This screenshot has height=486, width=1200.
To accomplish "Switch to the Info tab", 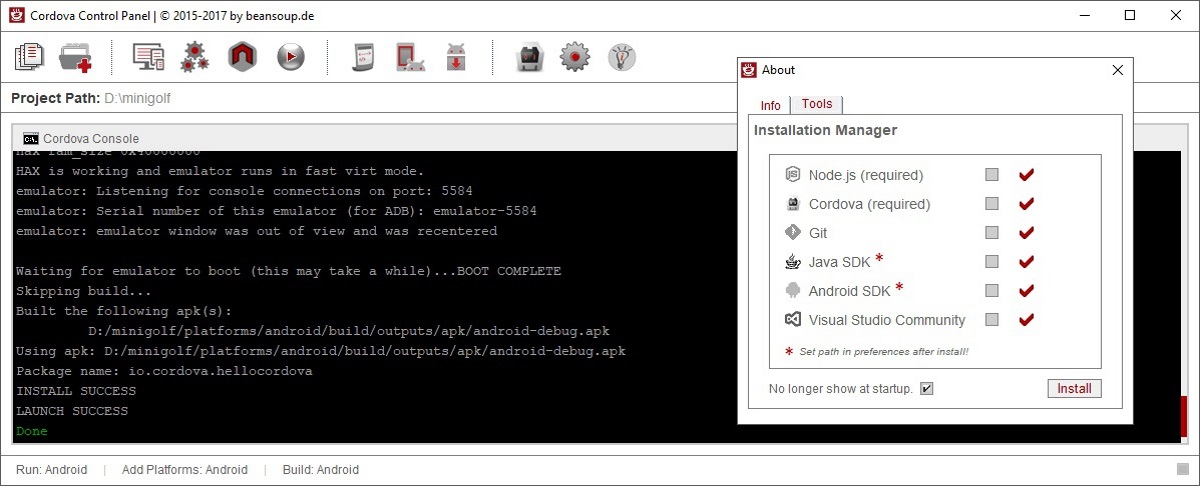I will click(x=770, y=105).
